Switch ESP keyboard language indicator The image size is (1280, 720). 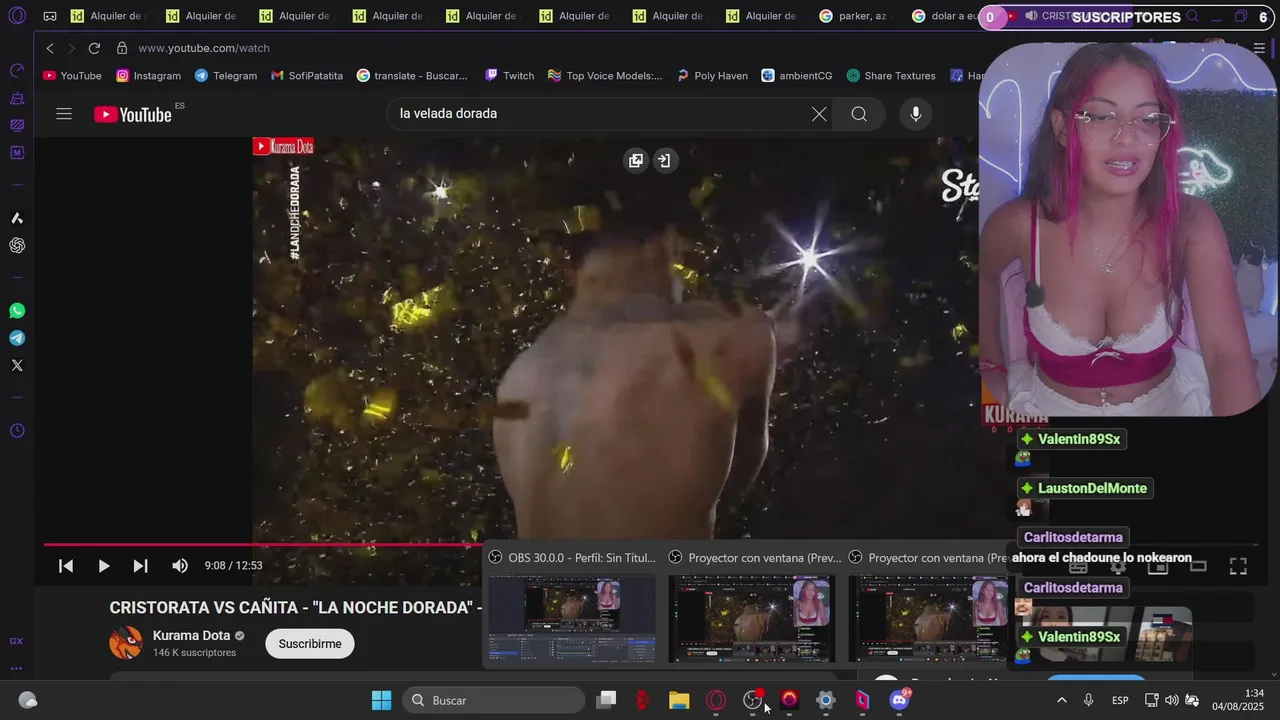pos(1121,700)
